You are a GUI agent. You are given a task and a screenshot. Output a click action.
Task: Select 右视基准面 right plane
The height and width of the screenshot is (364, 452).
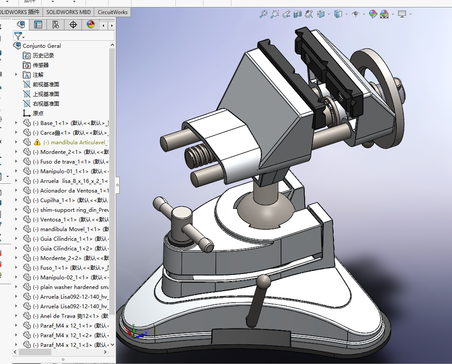(x=46, y=104)
